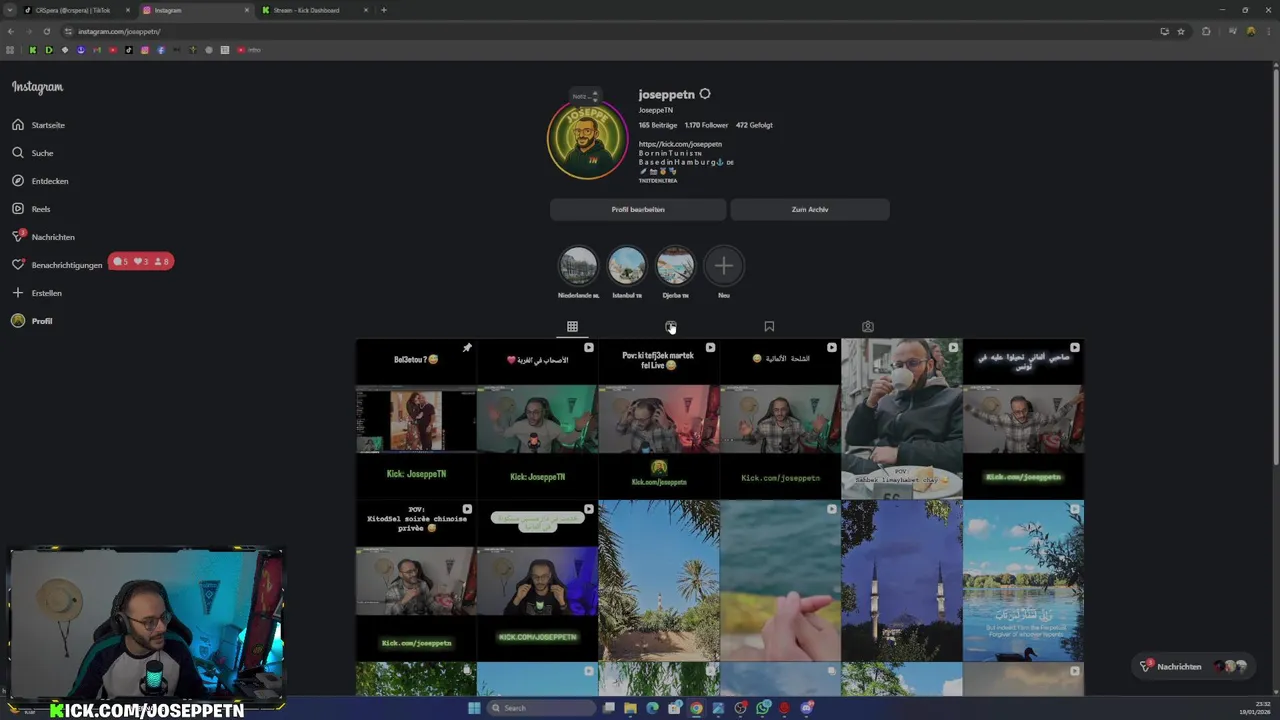Bookmark this page with the star icon

pyautogui.click(x=1181, y=31)
